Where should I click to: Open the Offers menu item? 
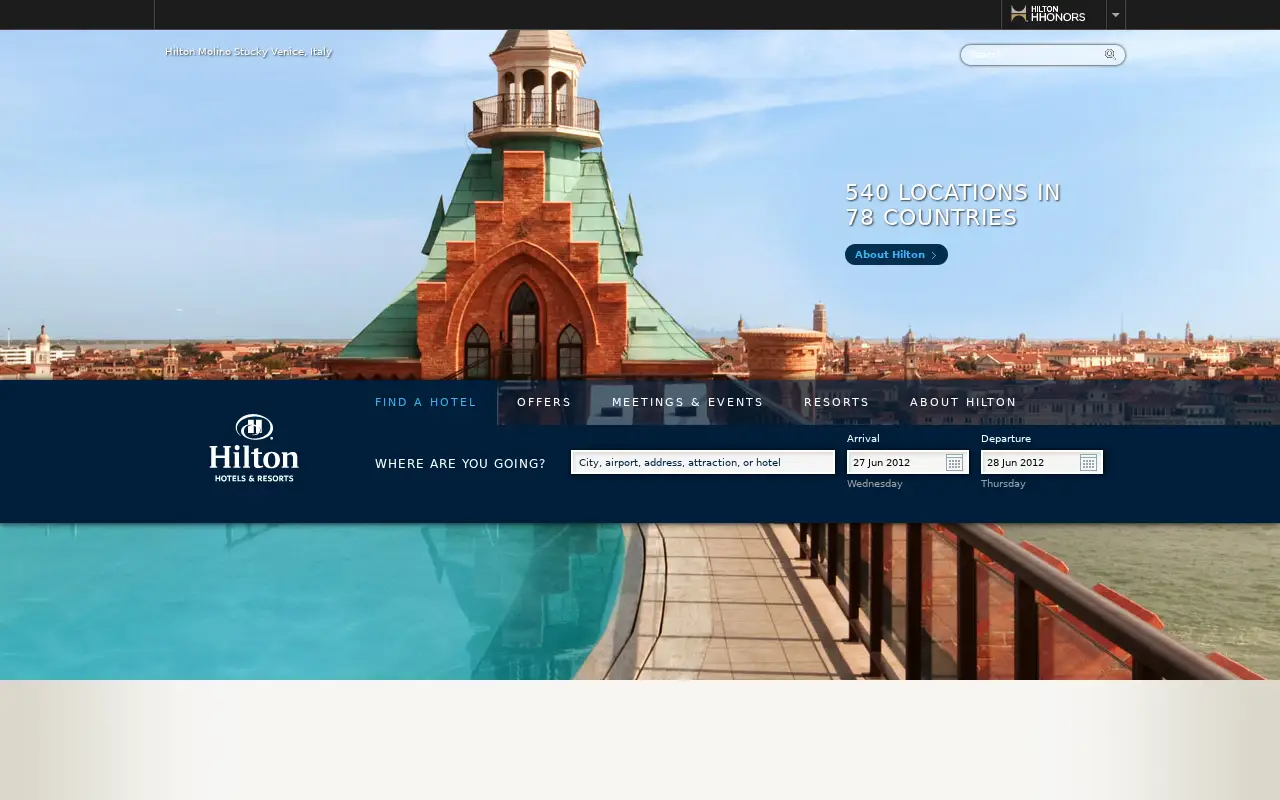[544, 402]
